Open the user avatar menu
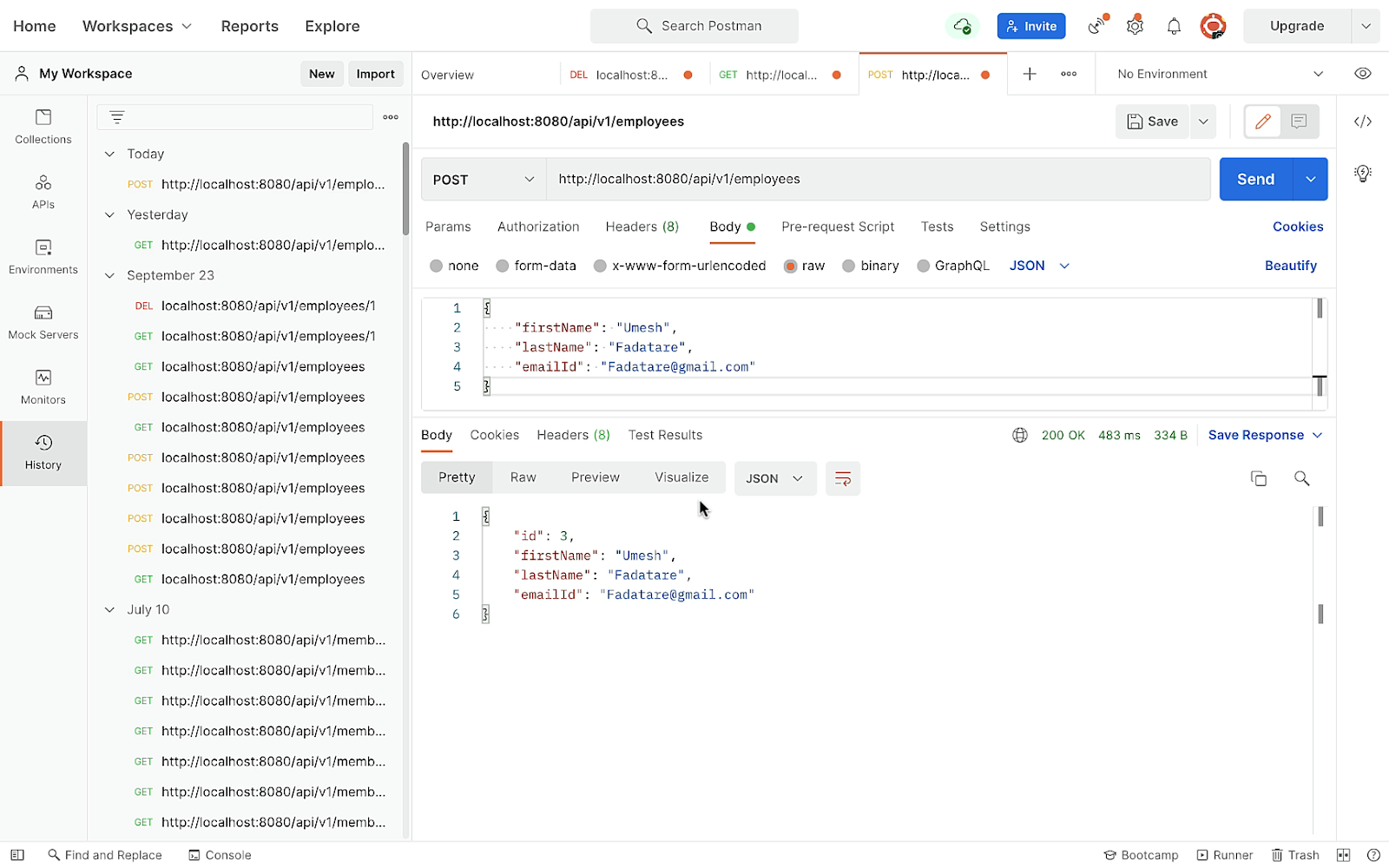This screenshot has width=1389, height=868. [x=1213, y=26]
